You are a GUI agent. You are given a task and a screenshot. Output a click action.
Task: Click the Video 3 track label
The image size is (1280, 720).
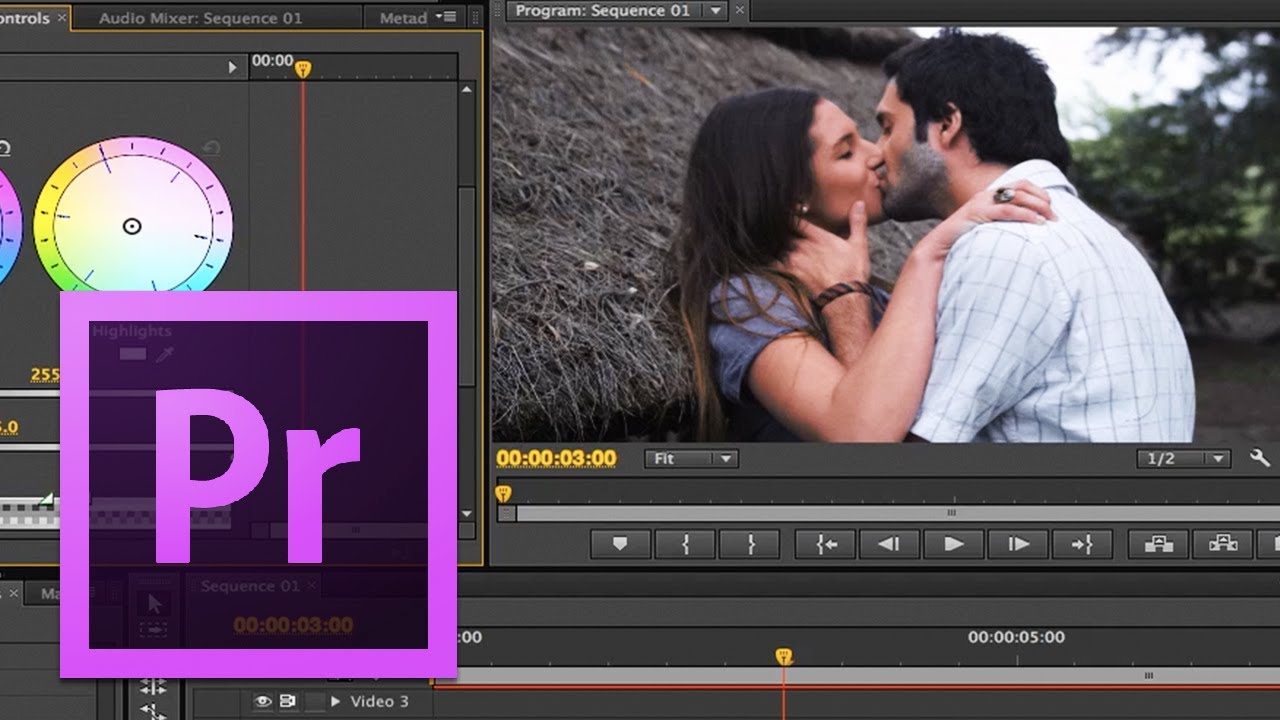coord(379,701)
